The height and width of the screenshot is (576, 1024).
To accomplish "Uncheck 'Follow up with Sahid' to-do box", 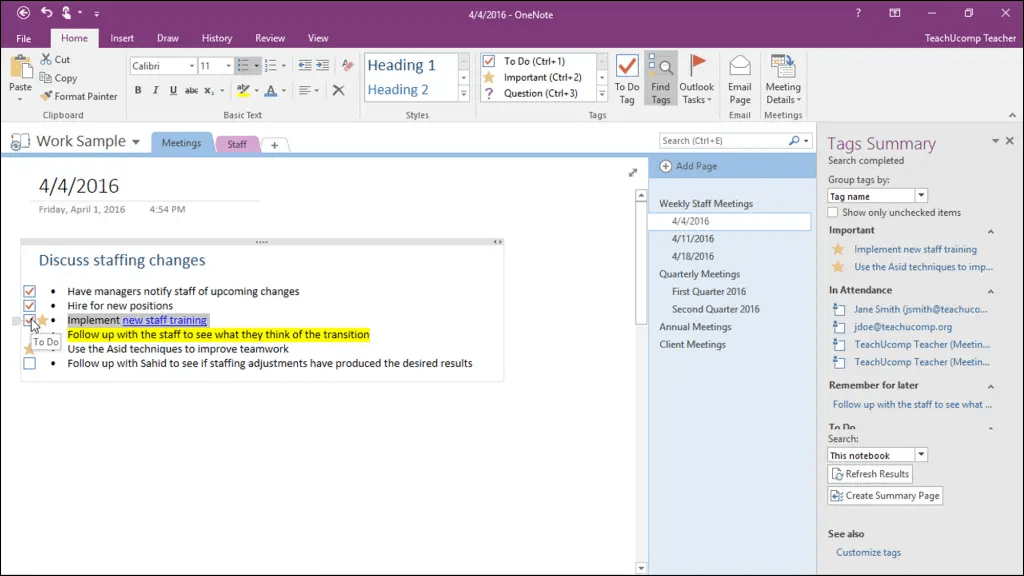I will pos(31,363).
